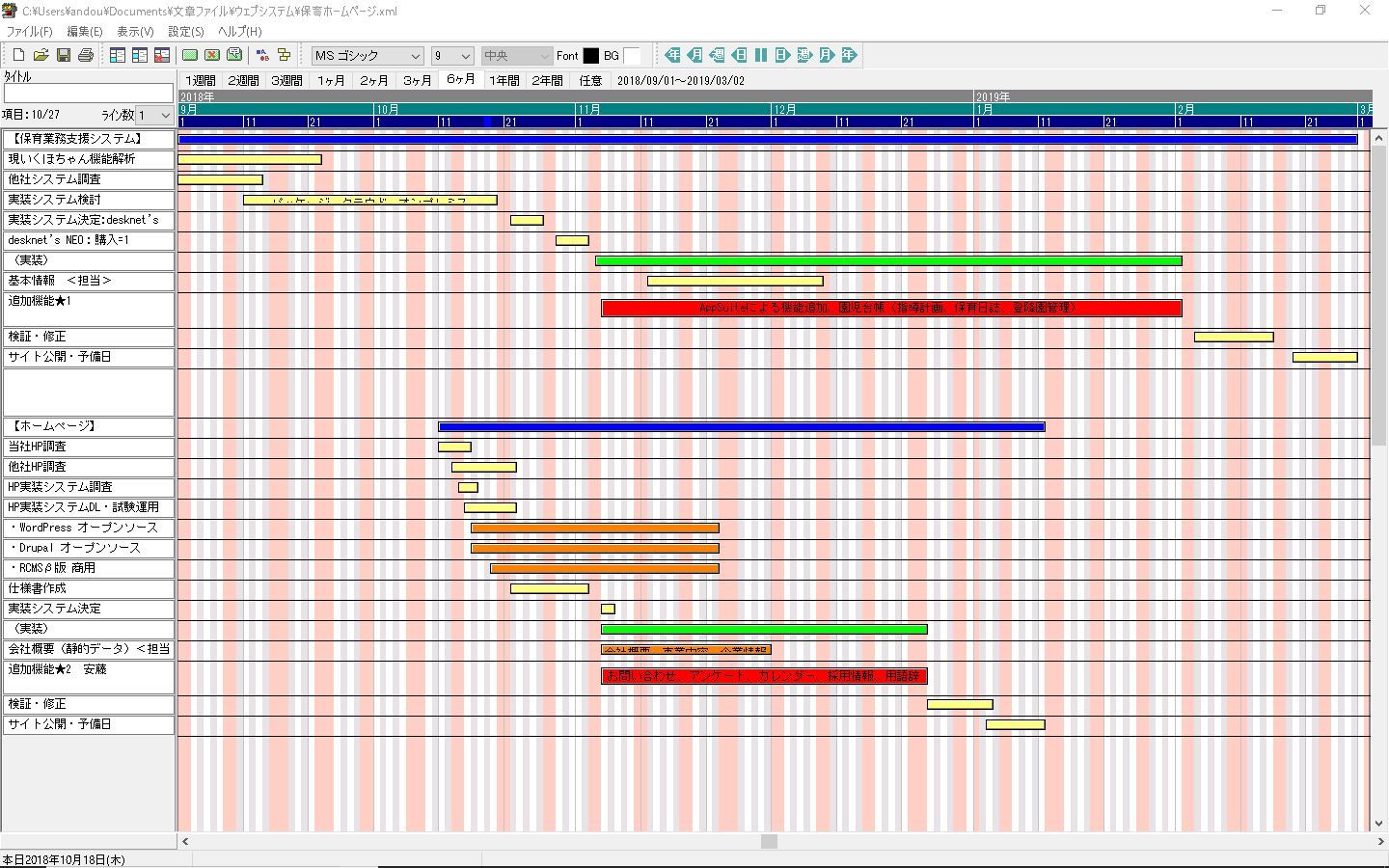This screenshot has height=868, width=1389.
Task: Create a new file with the blank page icon
Action: pos(18,55)
